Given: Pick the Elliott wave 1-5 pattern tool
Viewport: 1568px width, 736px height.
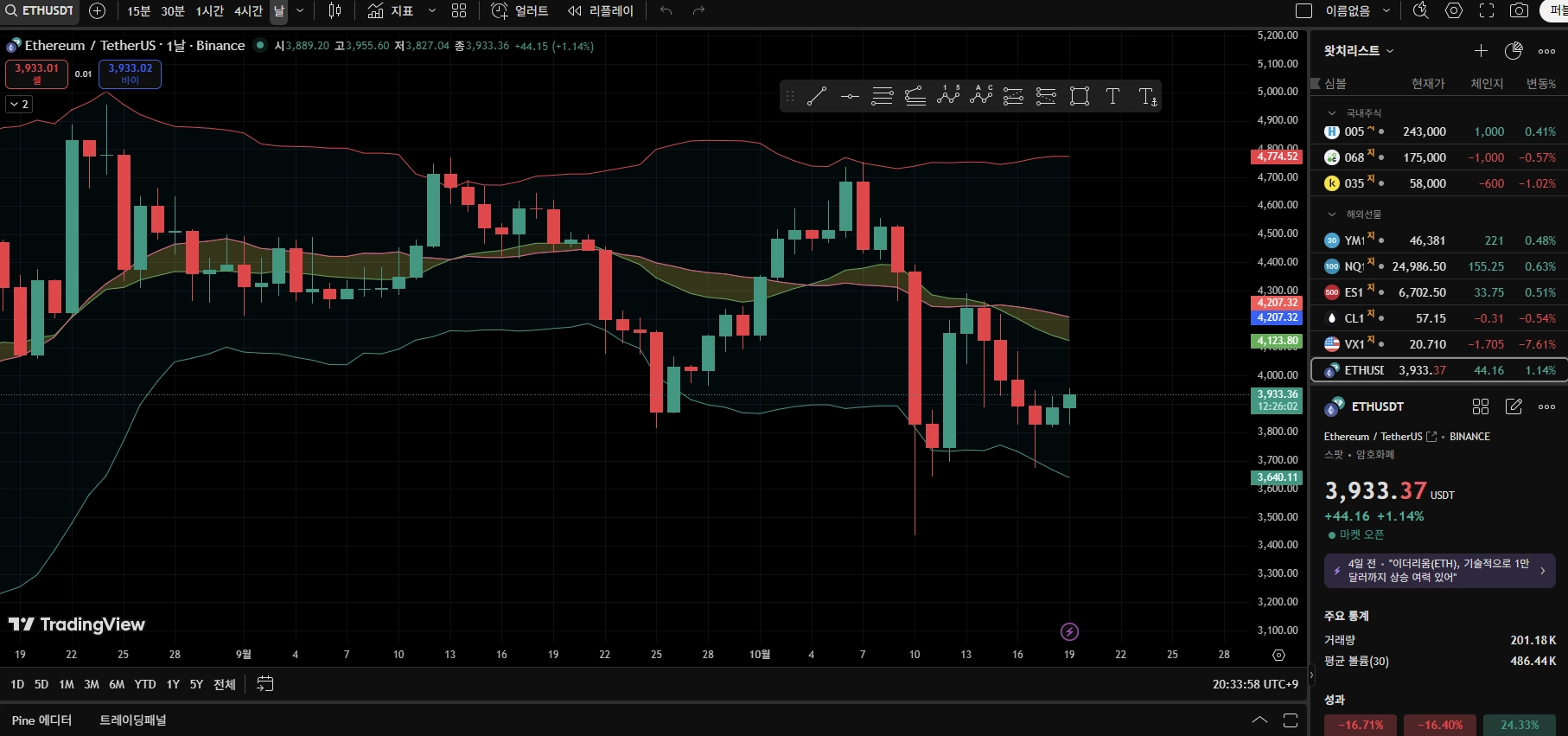Looking at the screenshot, I should 948,96.
